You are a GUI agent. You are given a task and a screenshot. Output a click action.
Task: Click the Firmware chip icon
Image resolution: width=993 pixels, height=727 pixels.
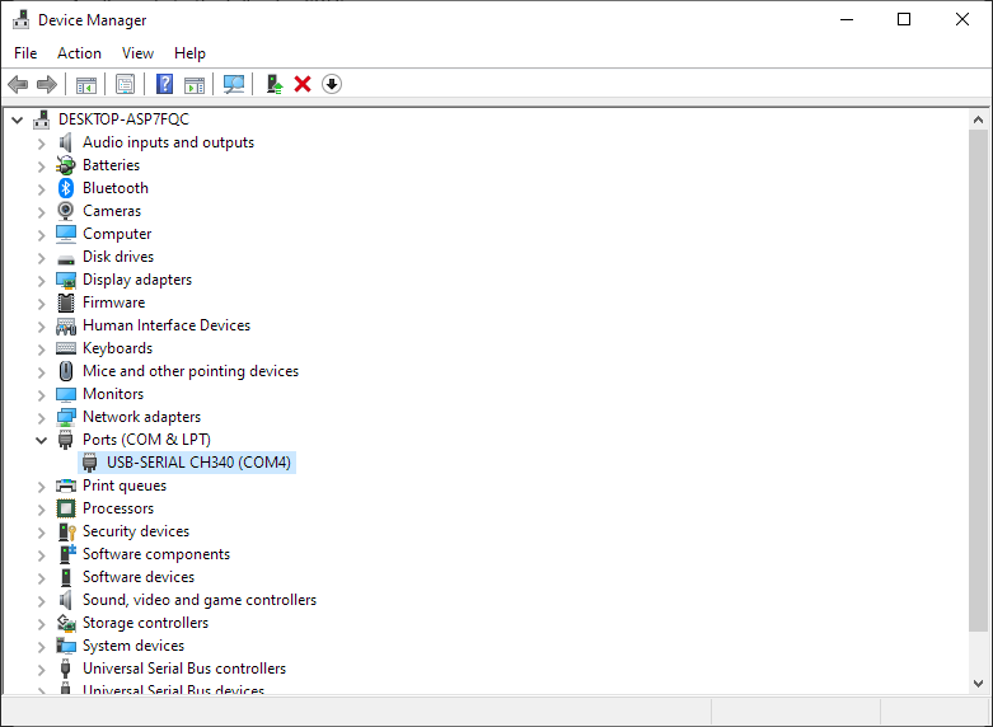[66, 303]
